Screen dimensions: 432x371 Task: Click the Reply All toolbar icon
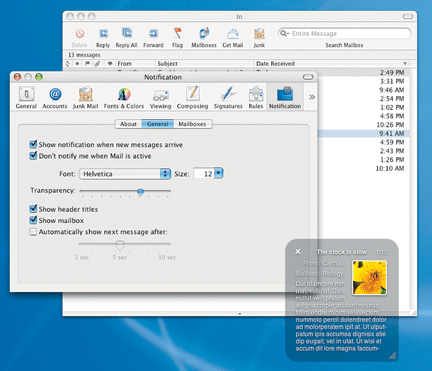coord(127,34)
